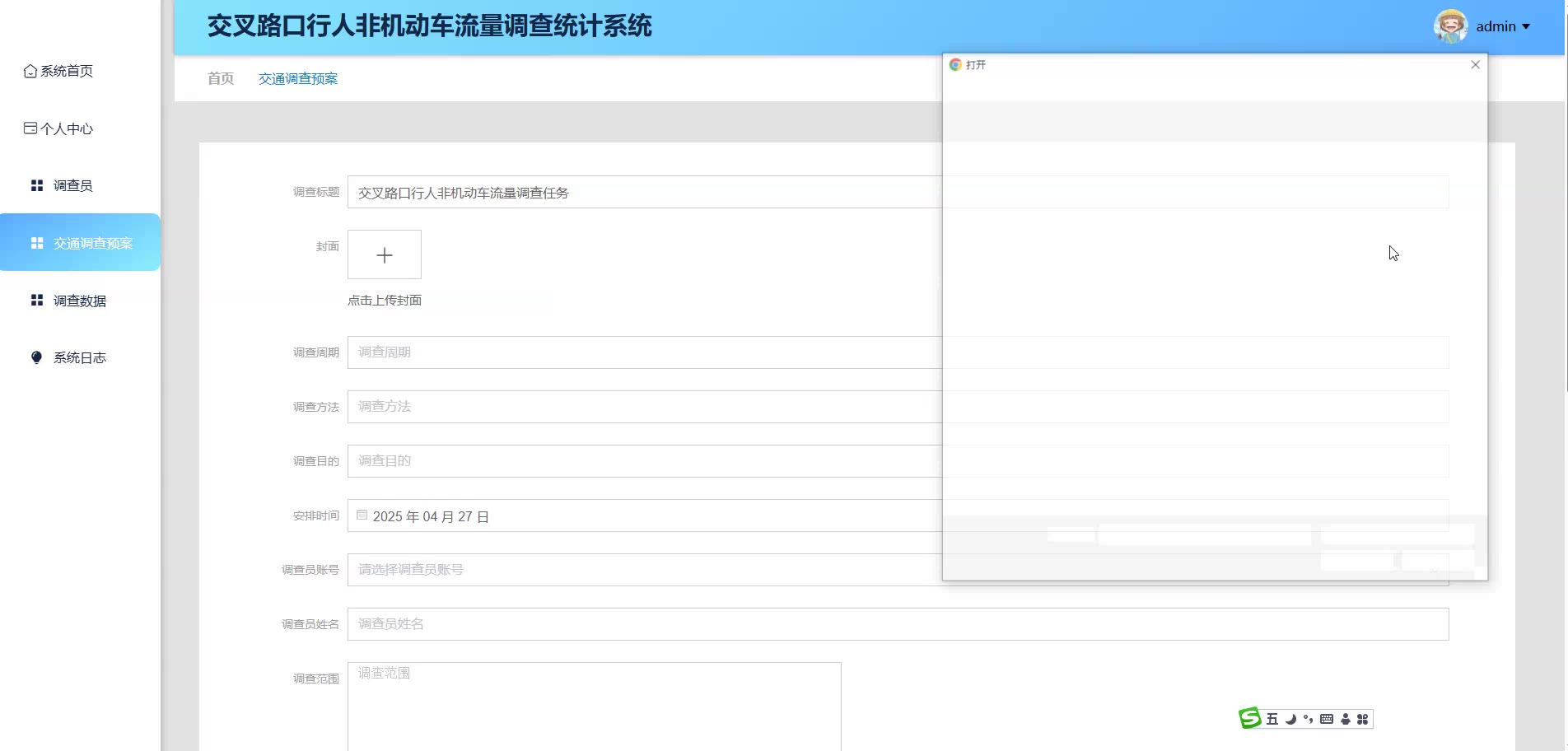This screenshot has height=751, width=1568.
Task: Focus the 调查员姓名 input field
Action: click(x=898, y=624)
